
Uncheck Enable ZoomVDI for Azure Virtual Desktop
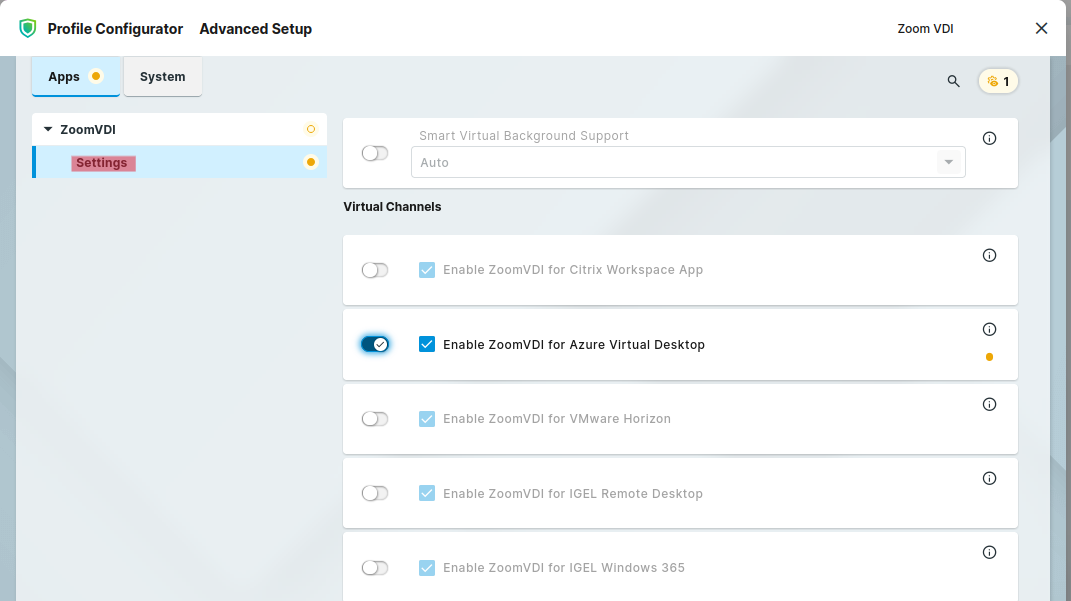427,344
